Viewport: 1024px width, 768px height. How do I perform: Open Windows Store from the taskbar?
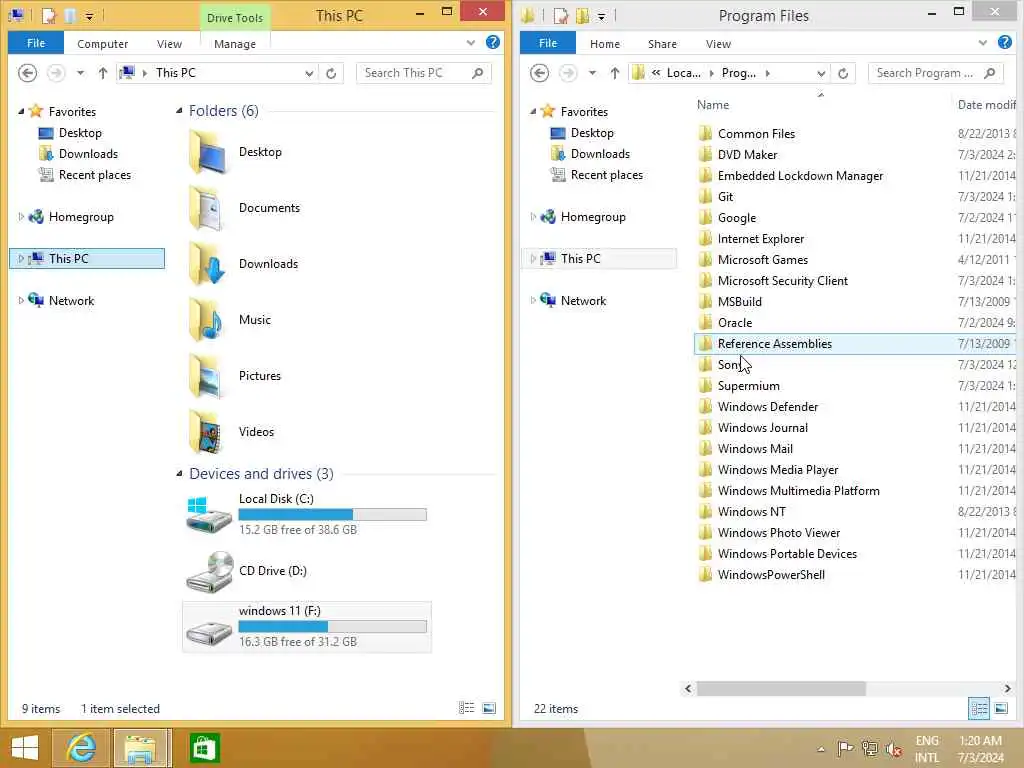click(x=204, y=748)
